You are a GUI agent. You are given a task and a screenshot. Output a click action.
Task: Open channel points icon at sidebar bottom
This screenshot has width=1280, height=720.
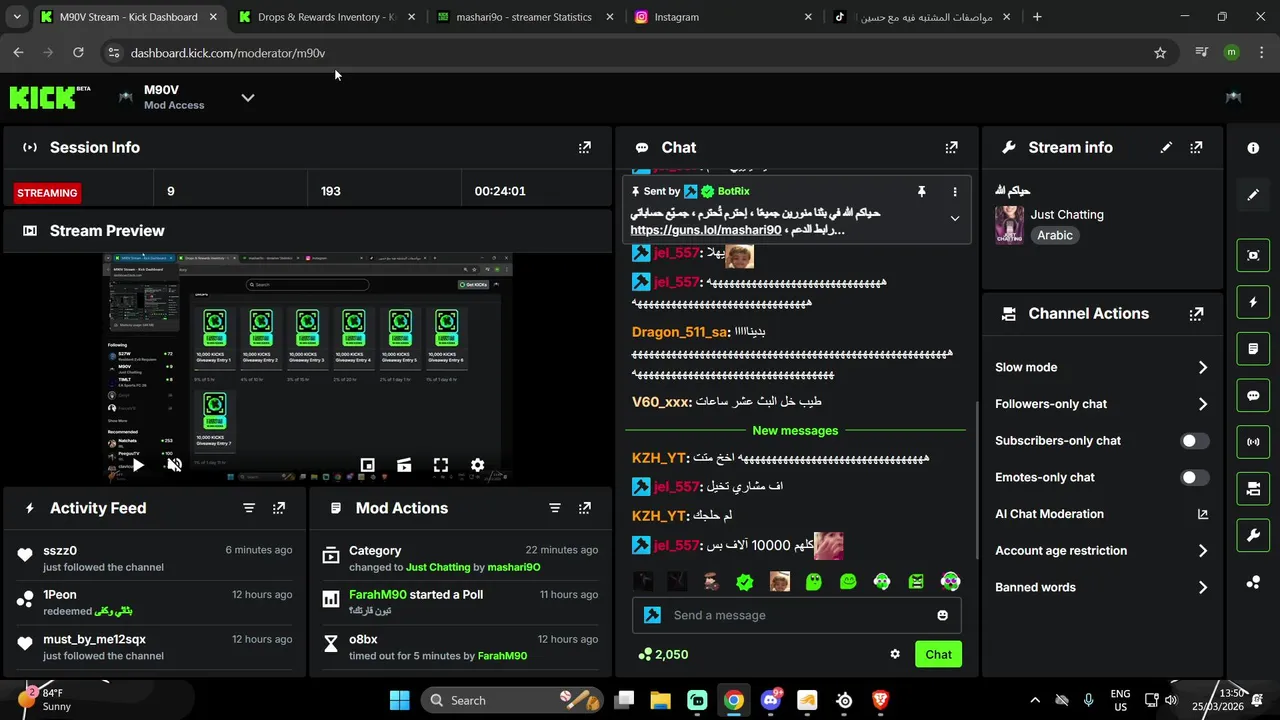coord(1253,582)
